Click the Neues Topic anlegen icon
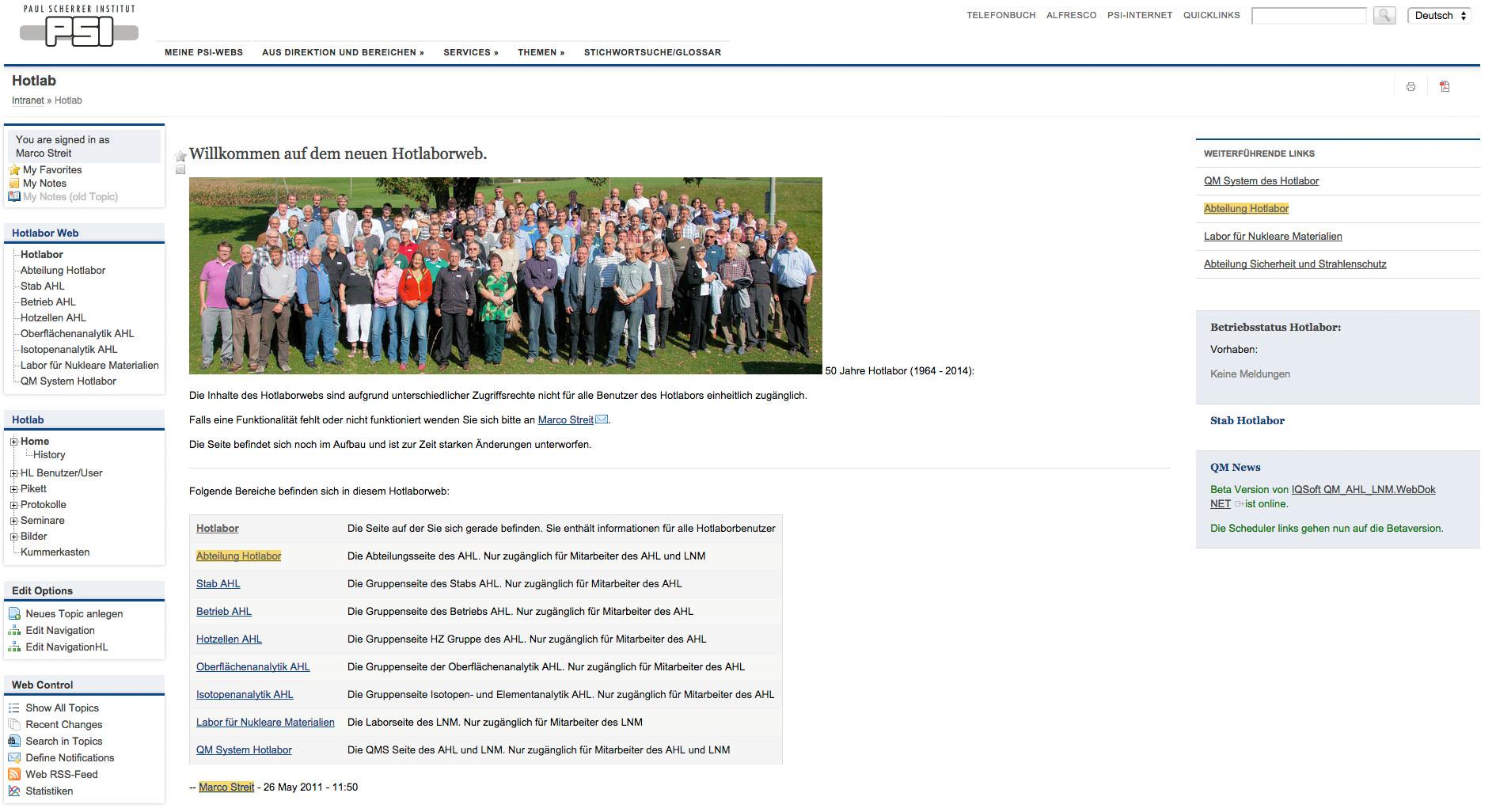The height and width of the screenshot is (812, 1496). 14,614
